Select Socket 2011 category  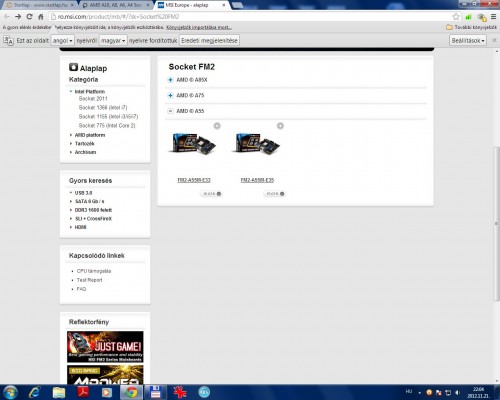coord(93,99)
